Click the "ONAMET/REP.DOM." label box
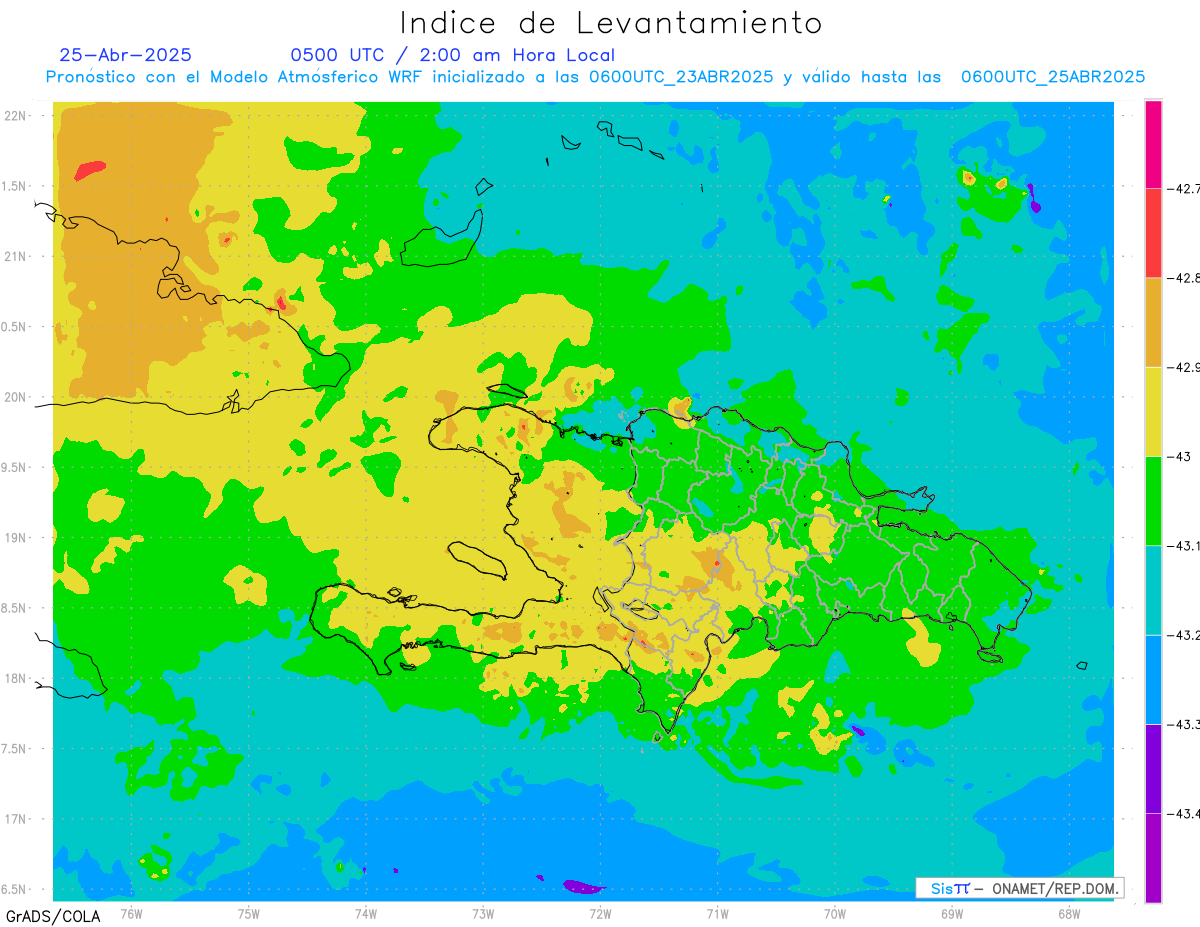This screenshot has height=927, width=1200. point(1020,888)
